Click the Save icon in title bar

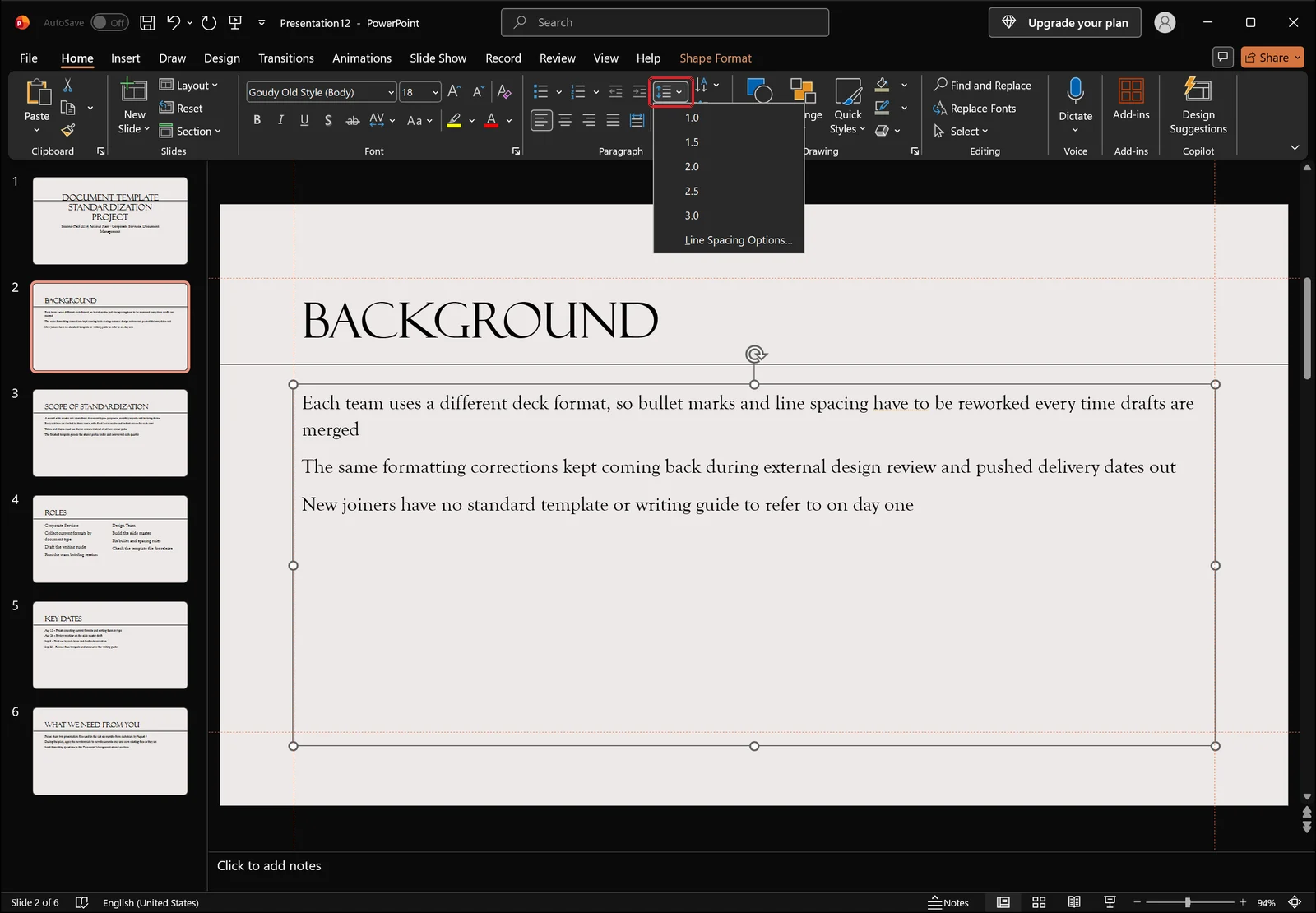pyautogui.click(x=147, y=23)
